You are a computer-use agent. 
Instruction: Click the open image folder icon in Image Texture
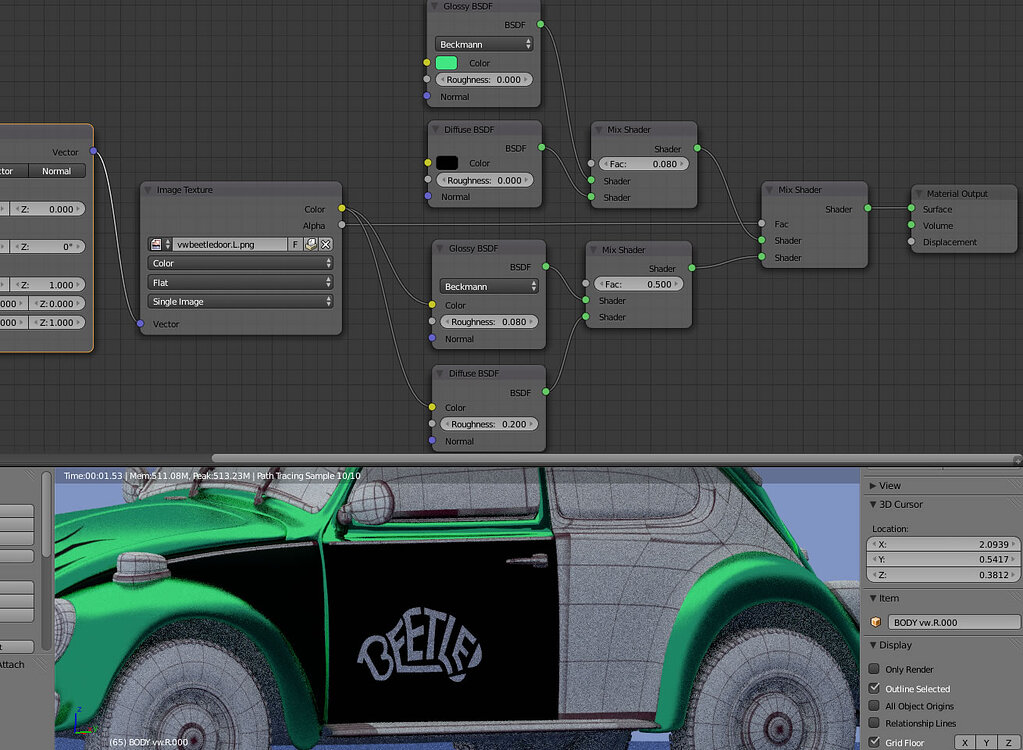tap(311, 245)
